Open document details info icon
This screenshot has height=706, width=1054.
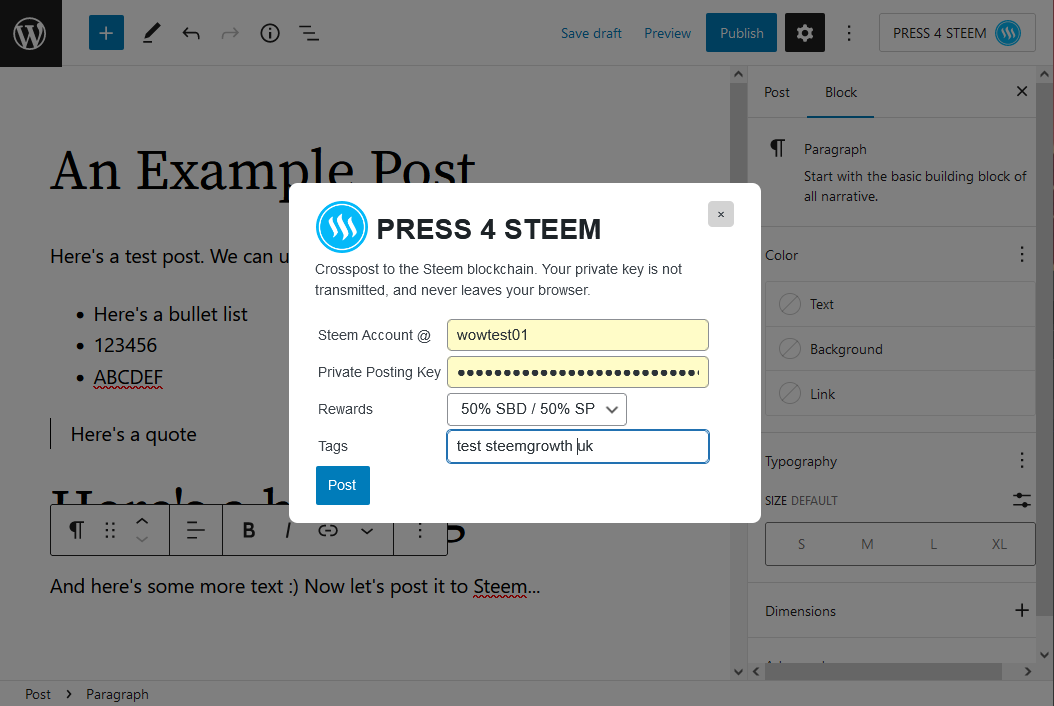[x=270, y=33]
